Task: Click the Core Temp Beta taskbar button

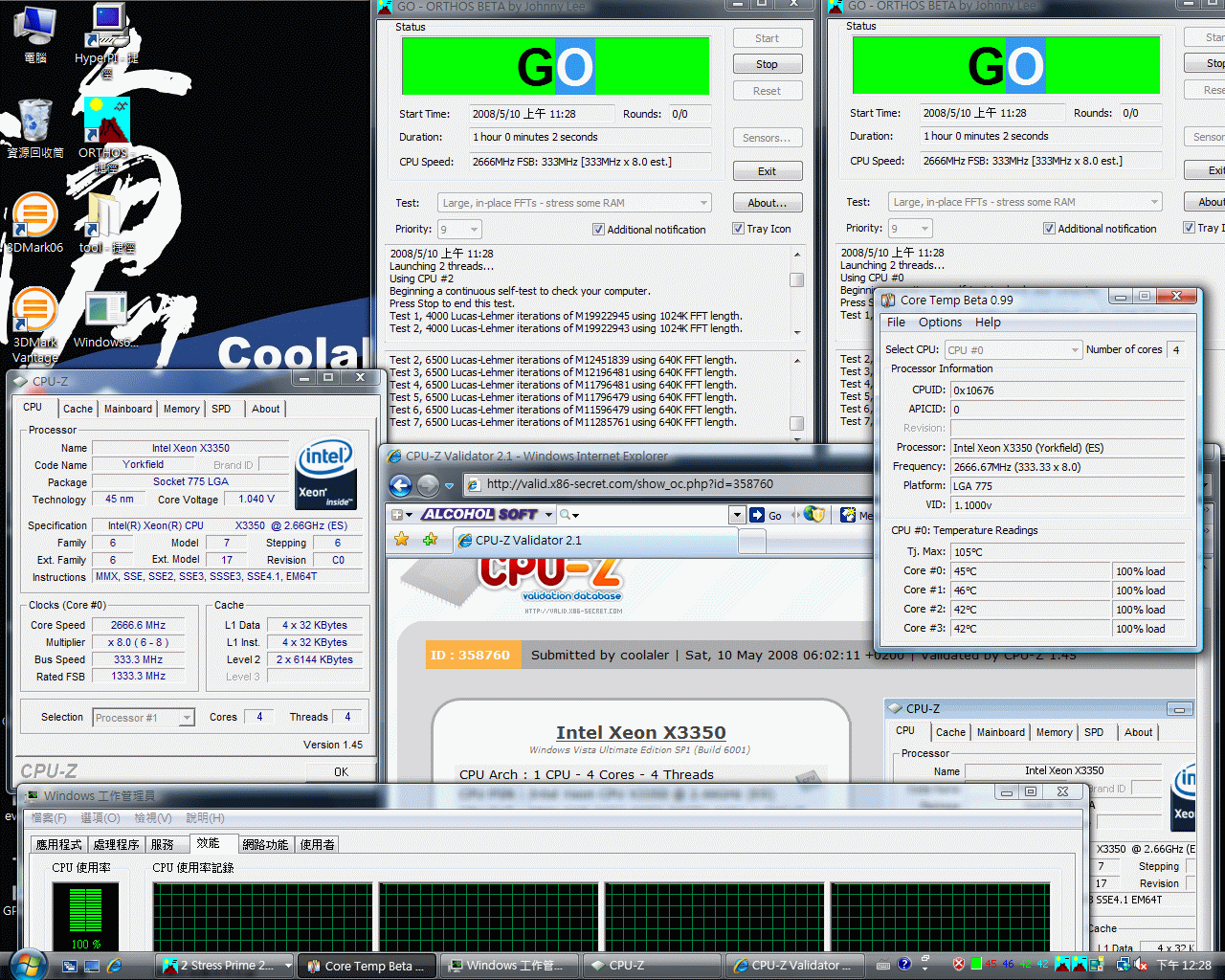Action: click(x=367, y=966)
